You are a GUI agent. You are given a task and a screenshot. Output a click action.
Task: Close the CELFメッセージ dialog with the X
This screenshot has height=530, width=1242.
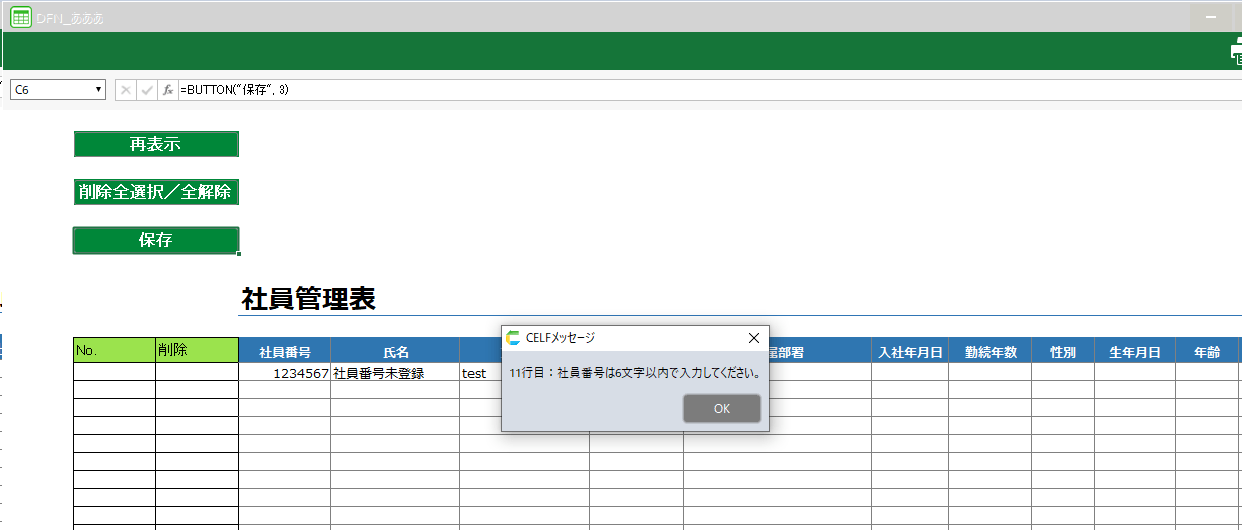pyautogui.click(x=753, y=338)
